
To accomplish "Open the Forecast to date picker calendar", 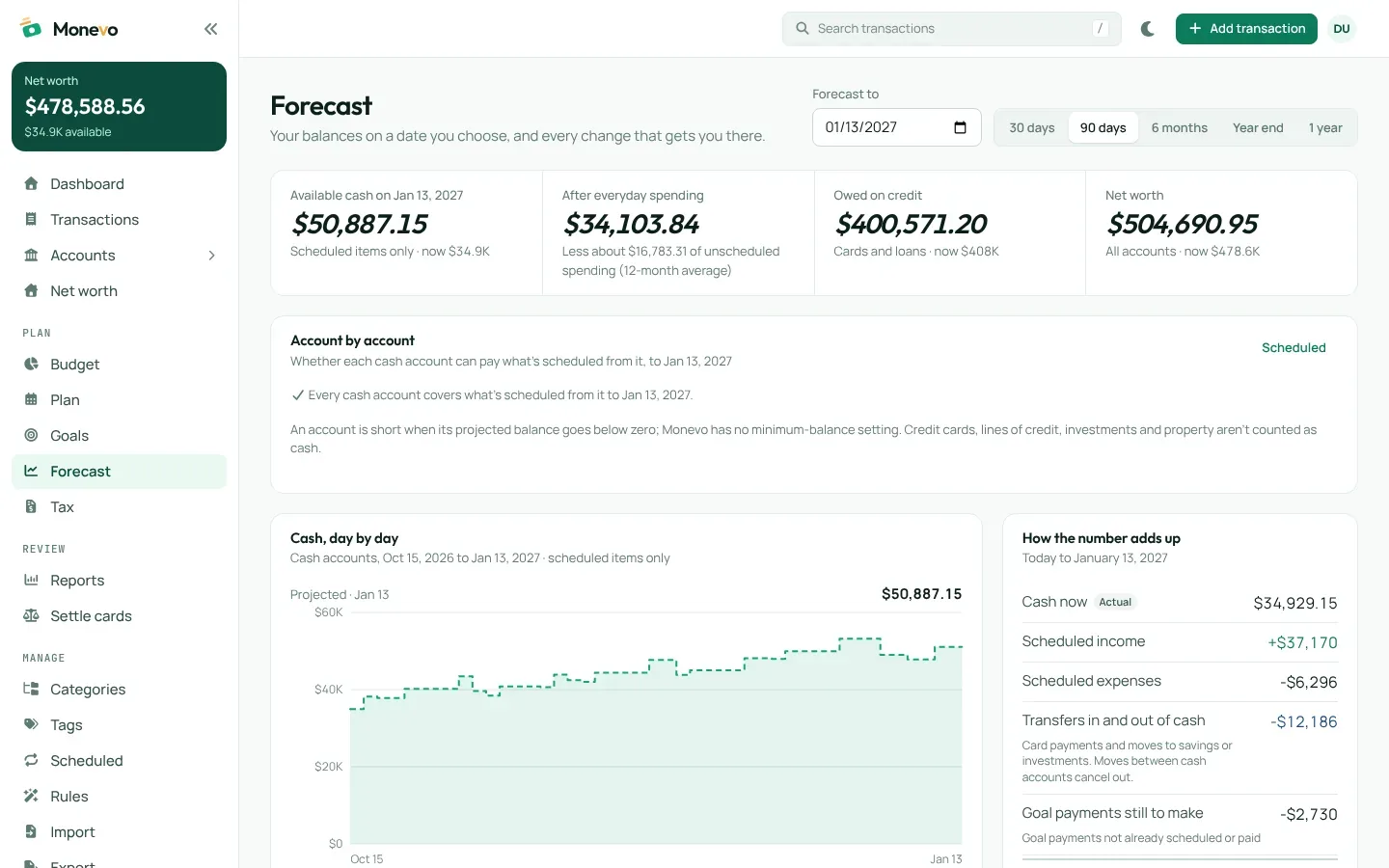I will [x=960, y=127].
